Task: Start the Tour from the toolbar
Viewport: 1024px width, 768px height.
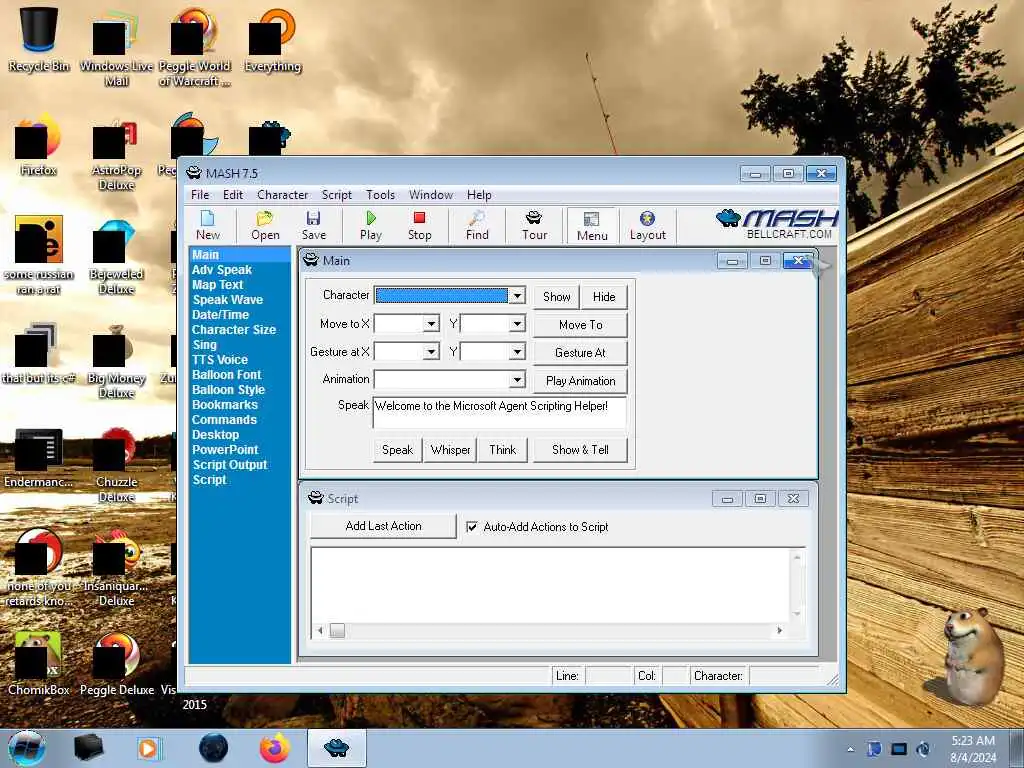Action: [534, 225]
